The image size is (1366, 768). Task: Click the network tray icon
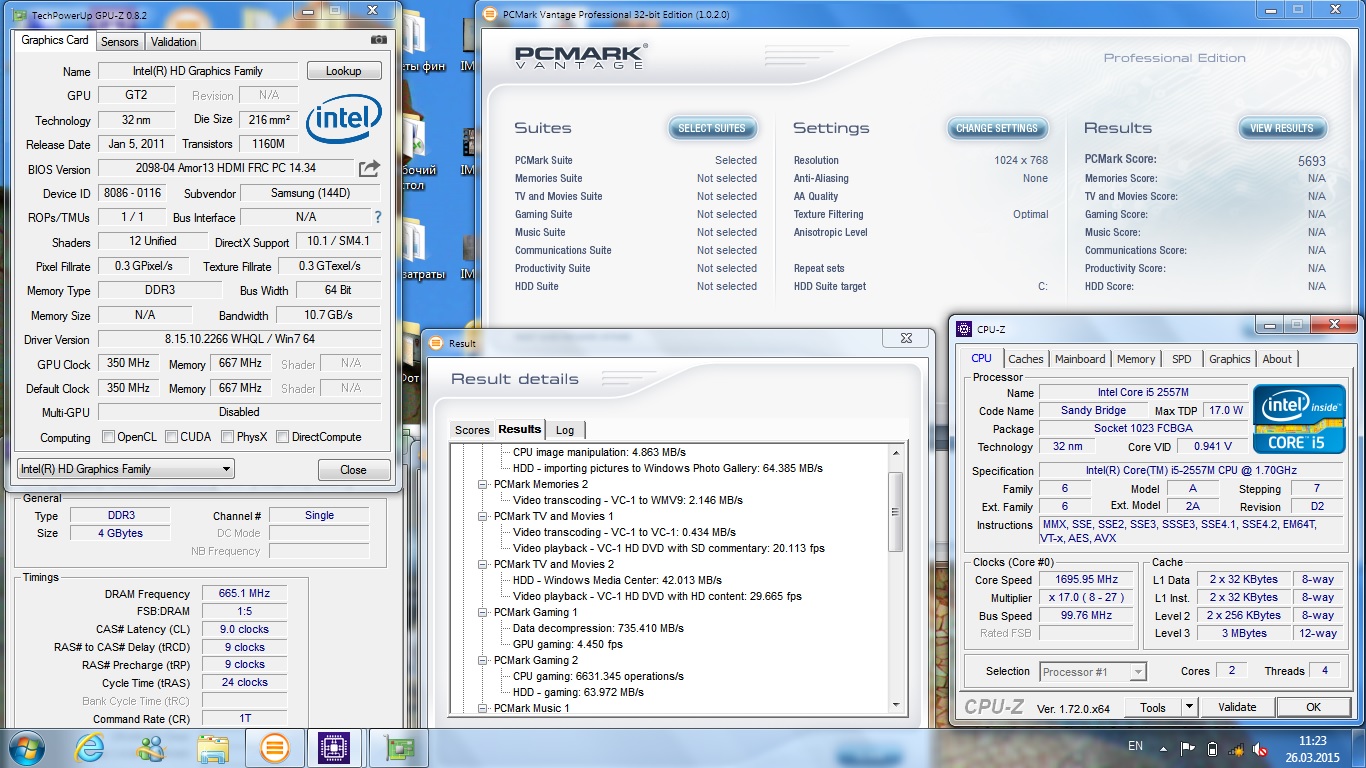(x=1237, y=748)
